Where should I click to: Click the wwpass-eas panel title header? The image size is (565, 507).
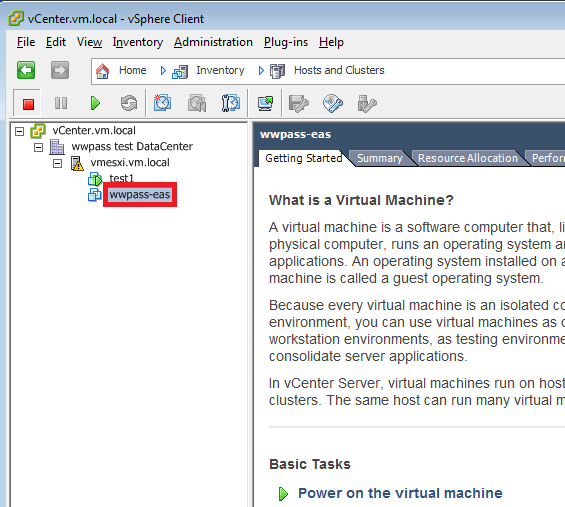pos(295,134)
